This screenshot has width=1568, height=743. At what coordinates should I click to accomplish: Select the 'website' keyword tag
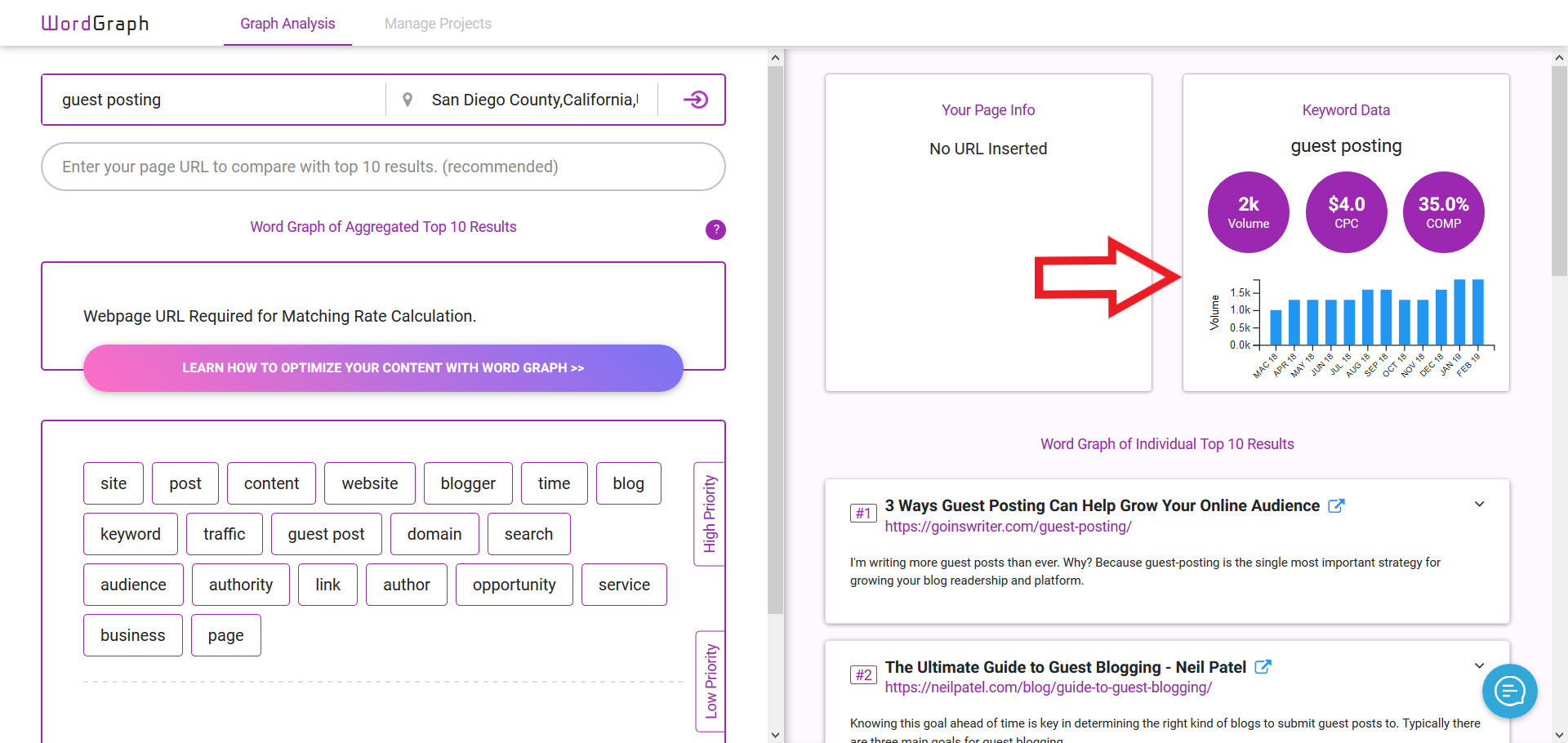pos(370,483)
